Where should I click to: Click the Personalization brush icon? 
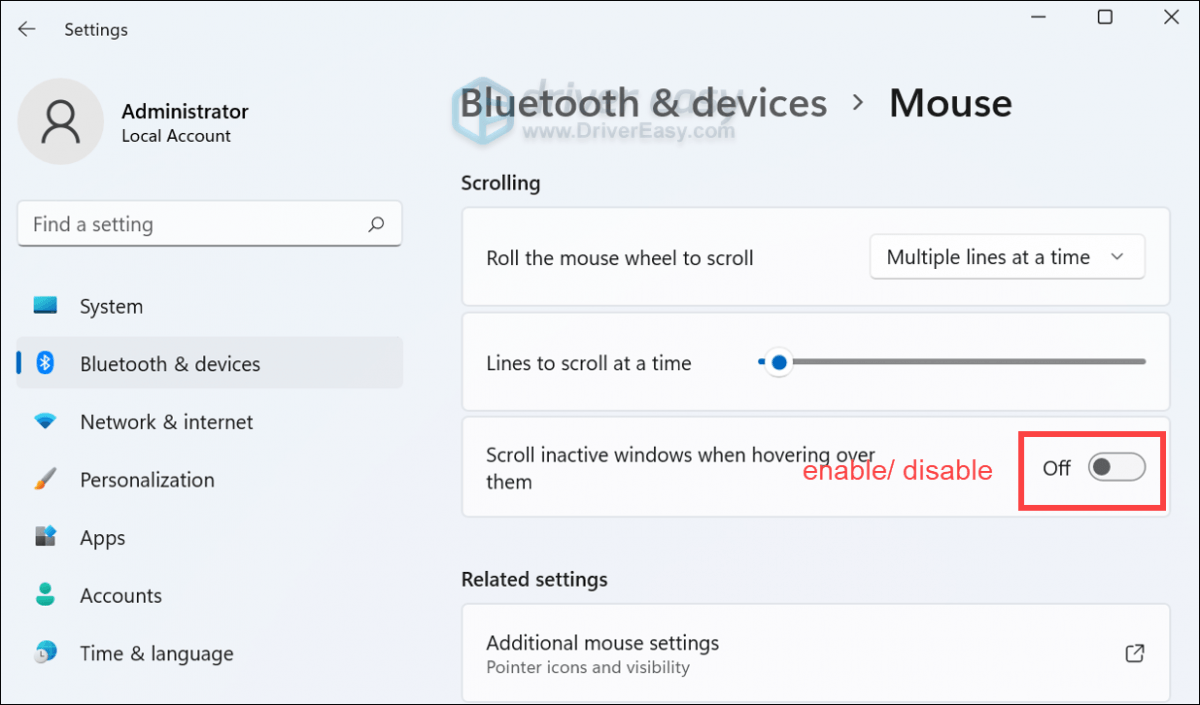coord(45,479)
